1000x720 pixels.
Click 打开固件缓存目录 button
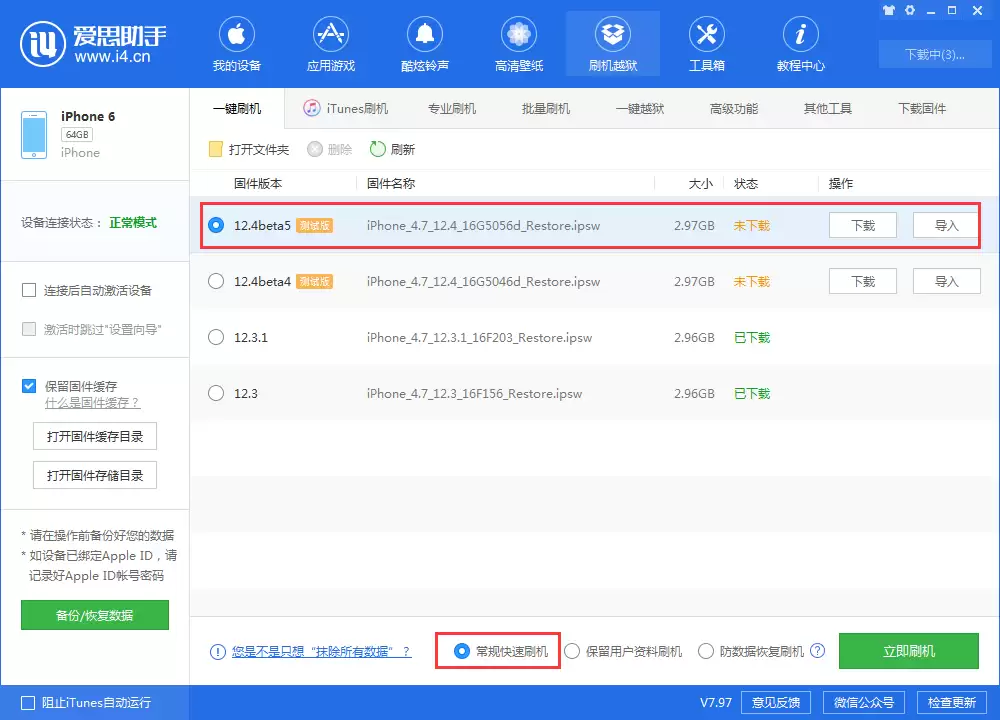click(x=95, y=436)
